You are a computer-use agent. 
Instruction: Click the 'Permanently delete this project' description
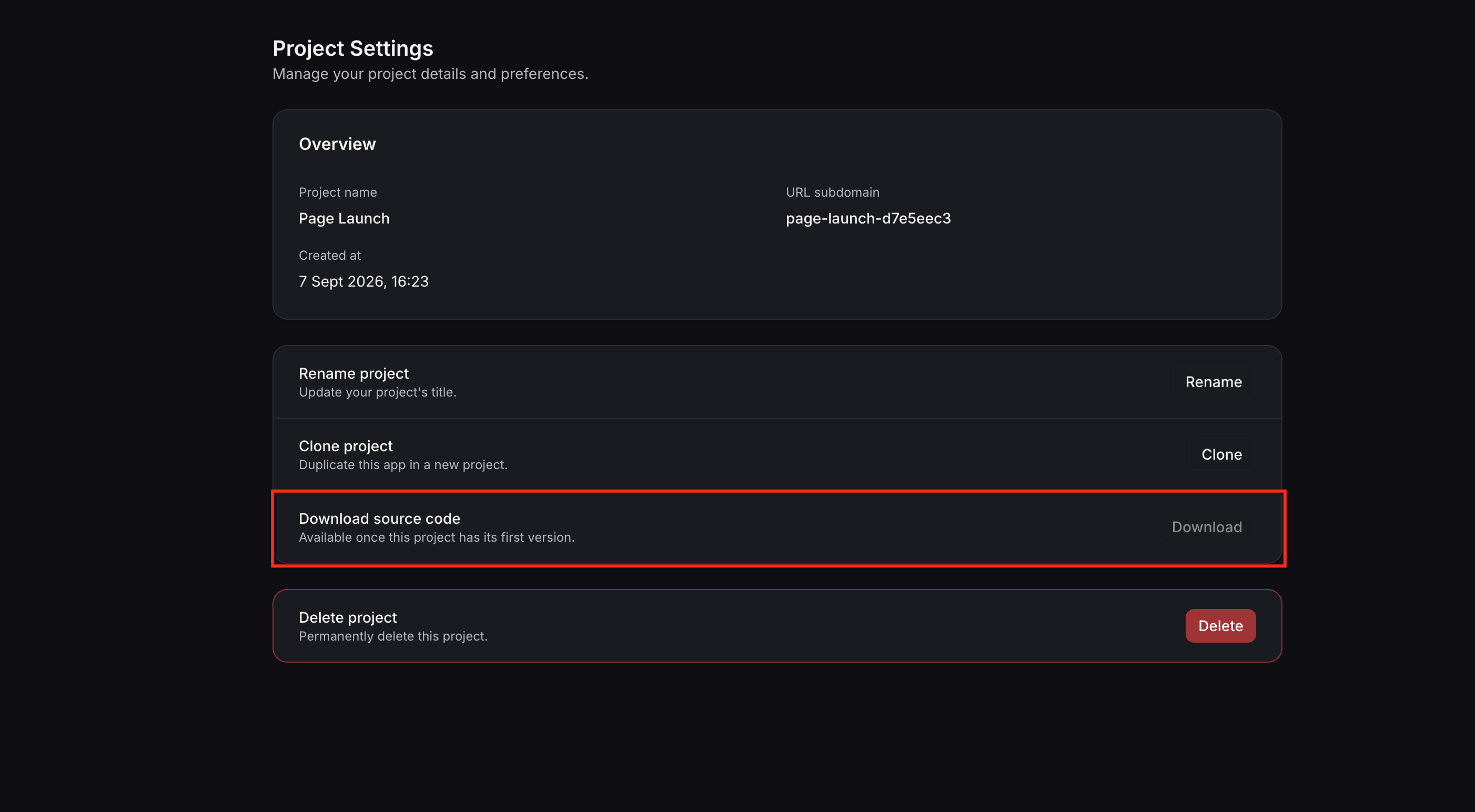pos(393,636)
